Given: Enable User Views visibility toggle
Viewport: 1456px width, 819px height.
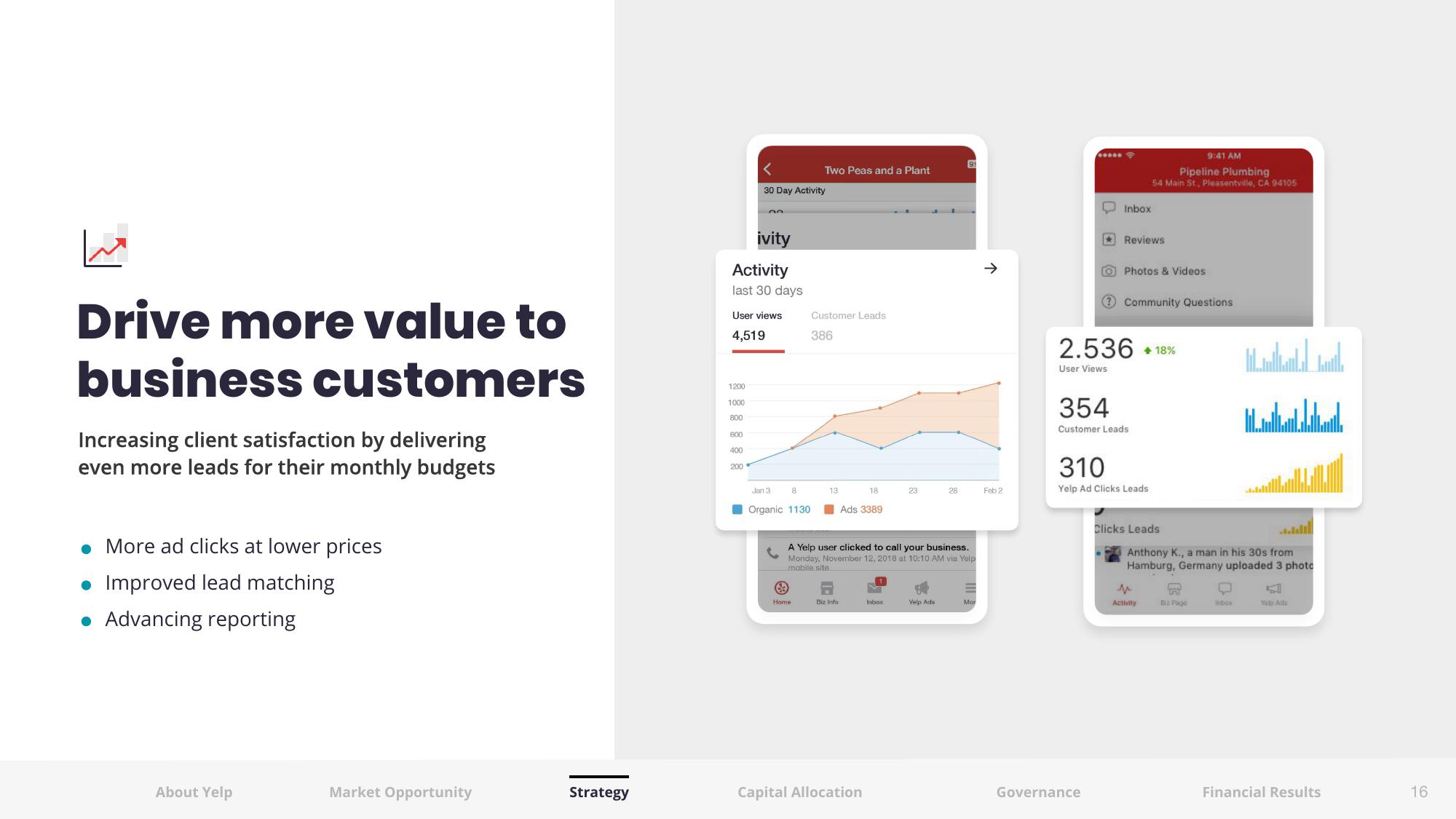Looking at the screenshot, I should (757, 316).
